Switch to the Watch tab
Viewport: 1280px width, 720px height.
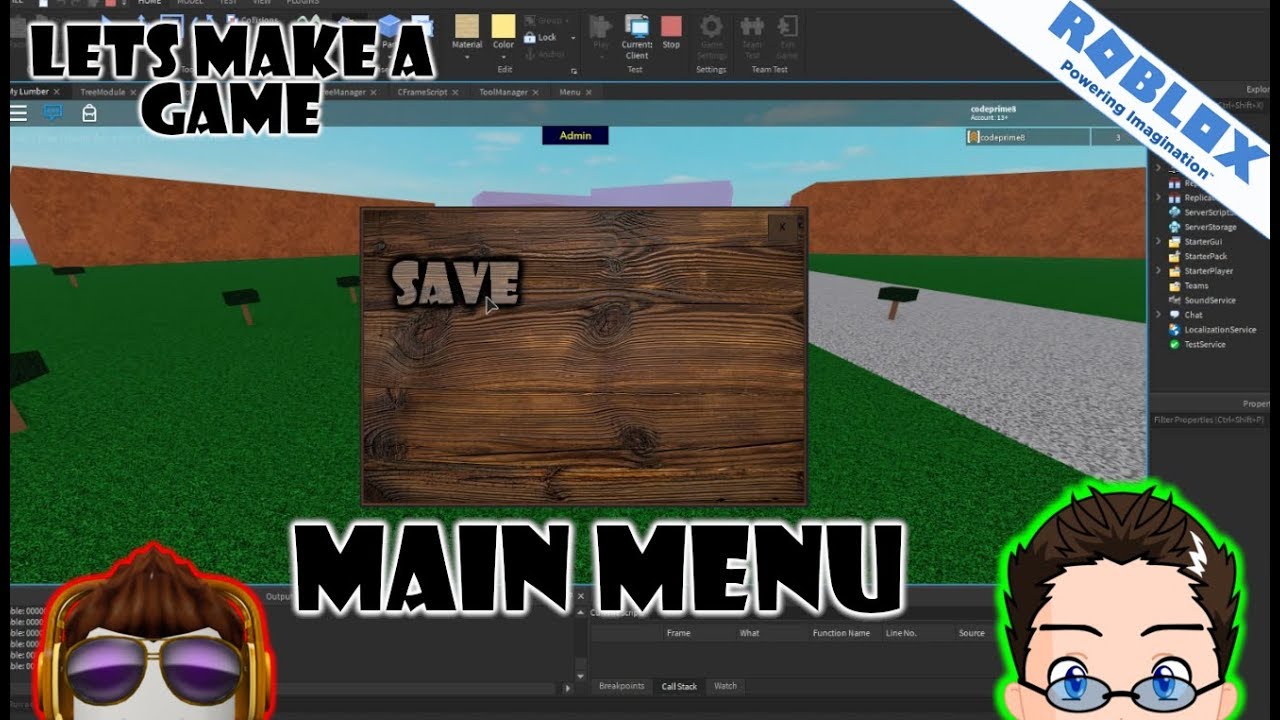point(725,686)
